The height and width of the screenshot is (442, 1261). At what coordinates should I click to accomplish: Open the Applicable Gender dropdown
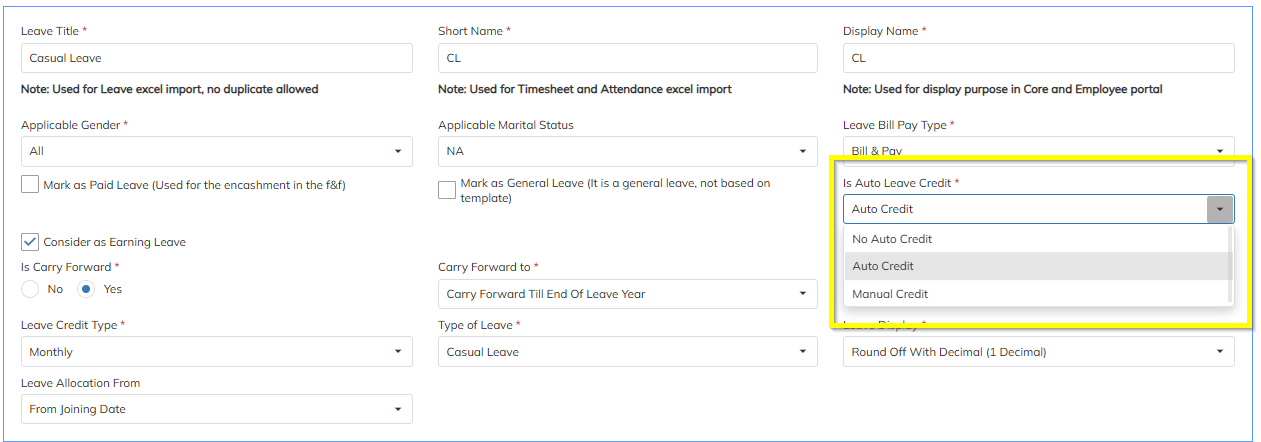216,151
